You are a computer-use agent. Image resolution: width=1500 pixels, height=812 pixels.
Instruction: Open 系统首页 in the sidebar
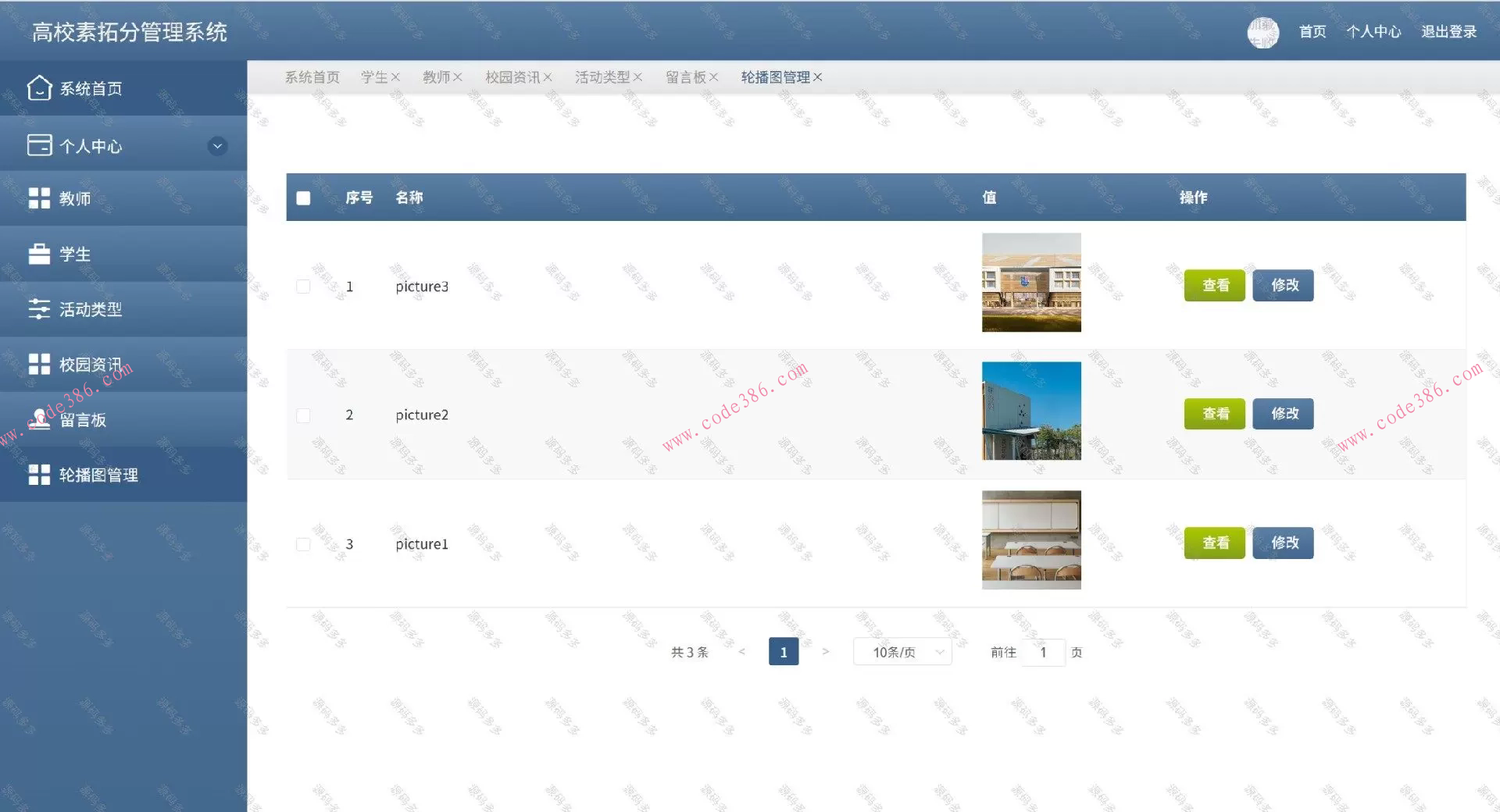pyautogui.click(x=123, y=88)
